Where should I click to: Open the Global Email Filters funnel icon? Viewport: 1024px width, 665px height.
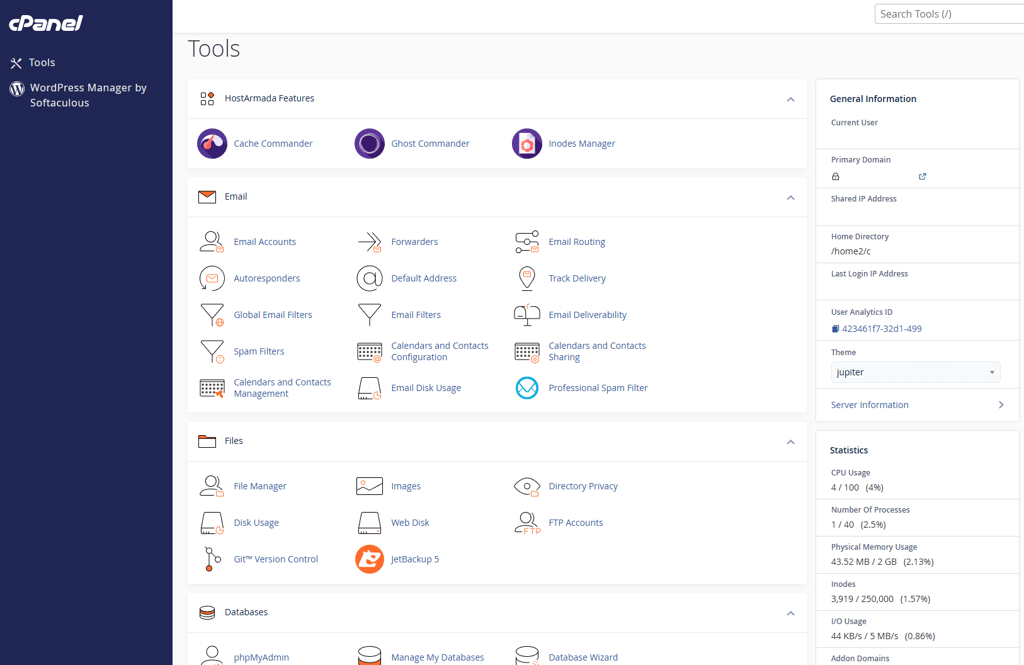(x=212, y=315)
